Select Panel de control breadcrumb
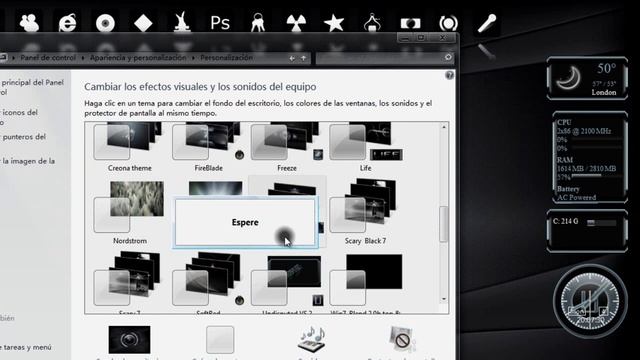The width and height of the screenshot is (640, 360). click(x=48, y=58)
